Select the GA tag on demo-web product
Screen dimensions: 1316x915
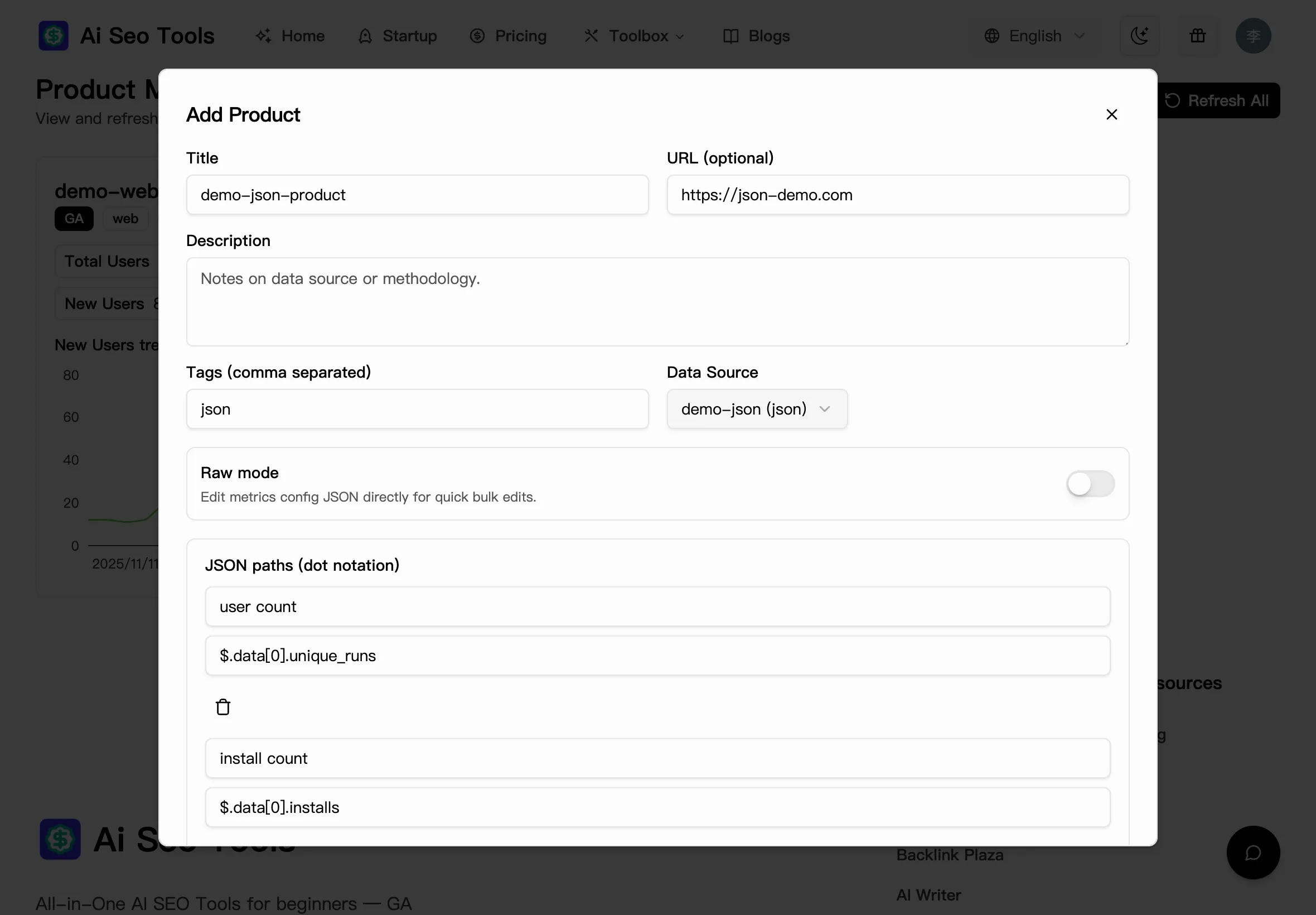74,219
